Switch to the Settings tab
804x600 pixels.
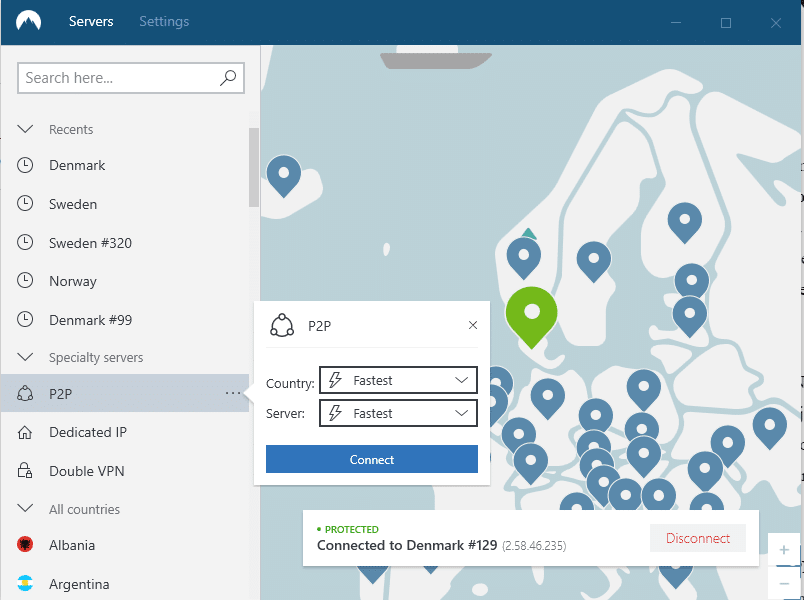pos(164,22)
